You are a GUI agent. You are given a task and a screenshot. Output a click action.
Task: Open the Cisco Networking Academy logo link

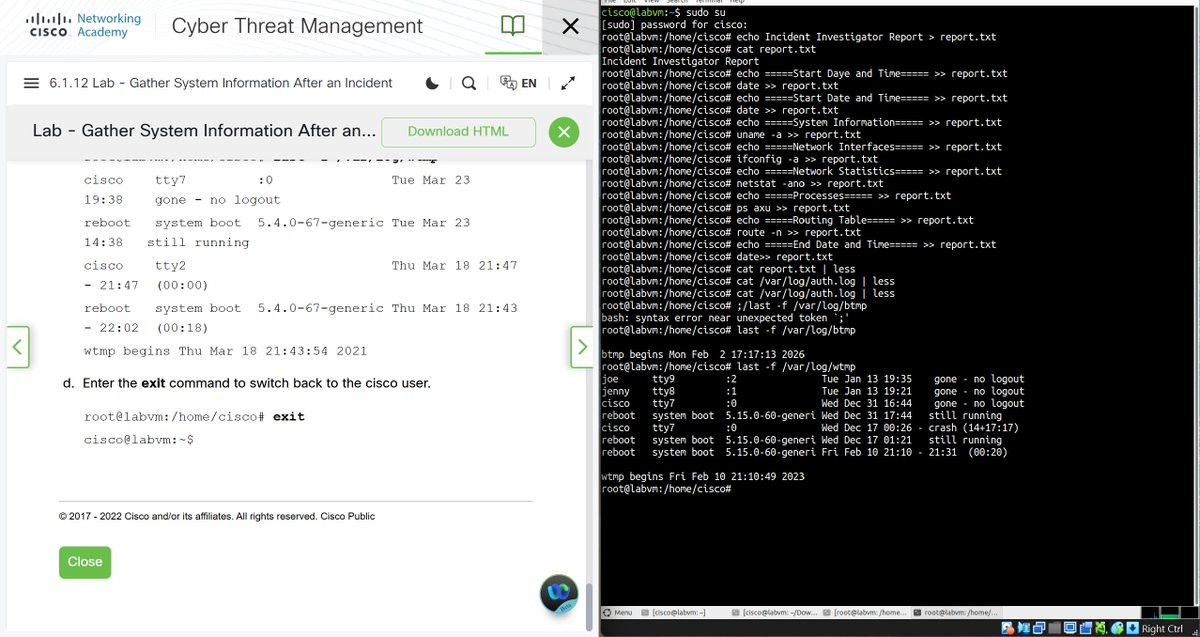pyautogui.click(x=85, y=25)
